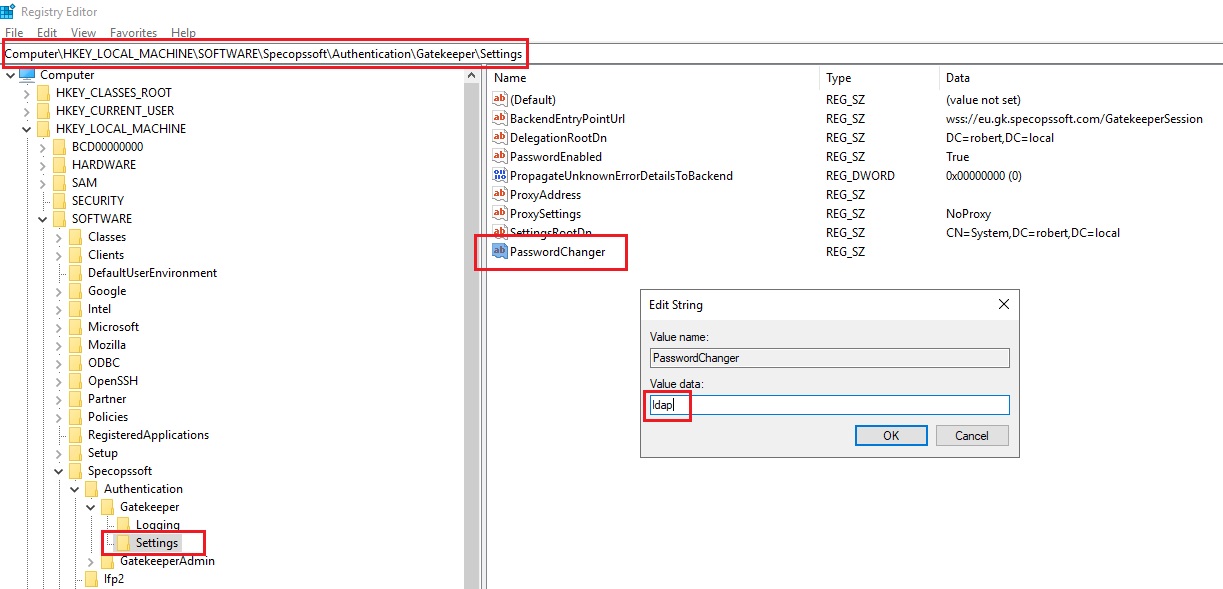Expand the HARDWARE key arrow
1223x589 pixels.
pyautogui.click(x=42, y=165)
